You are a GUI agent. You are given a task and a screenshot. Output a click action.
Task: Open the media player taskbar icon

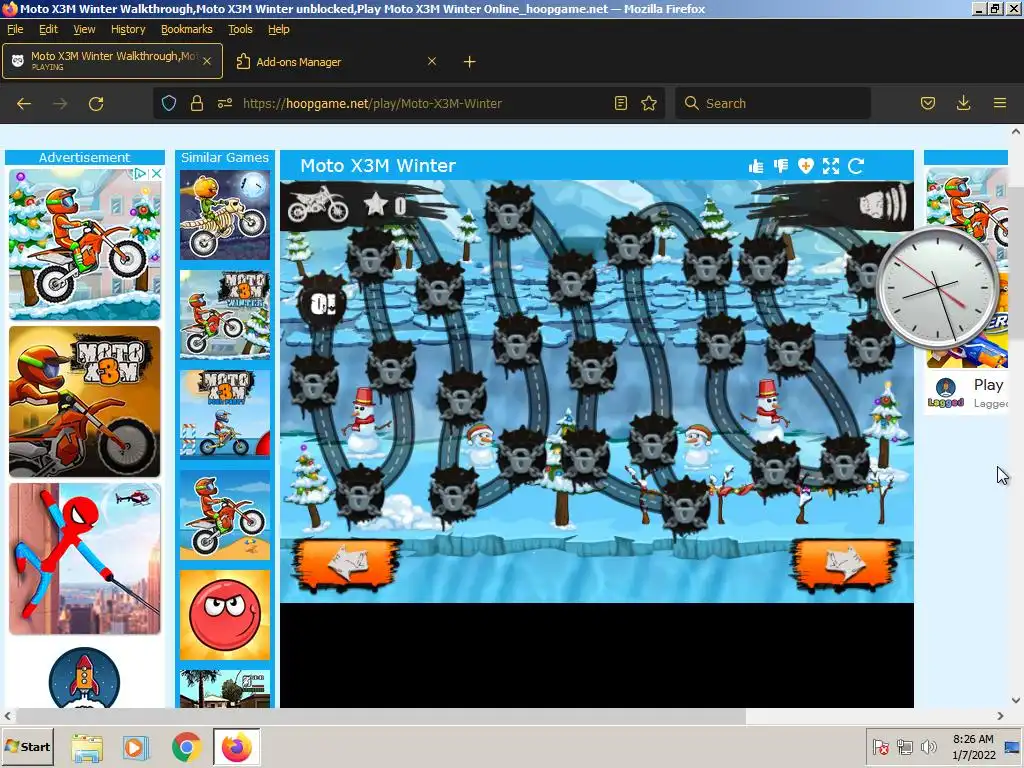(x=136, y=747)
